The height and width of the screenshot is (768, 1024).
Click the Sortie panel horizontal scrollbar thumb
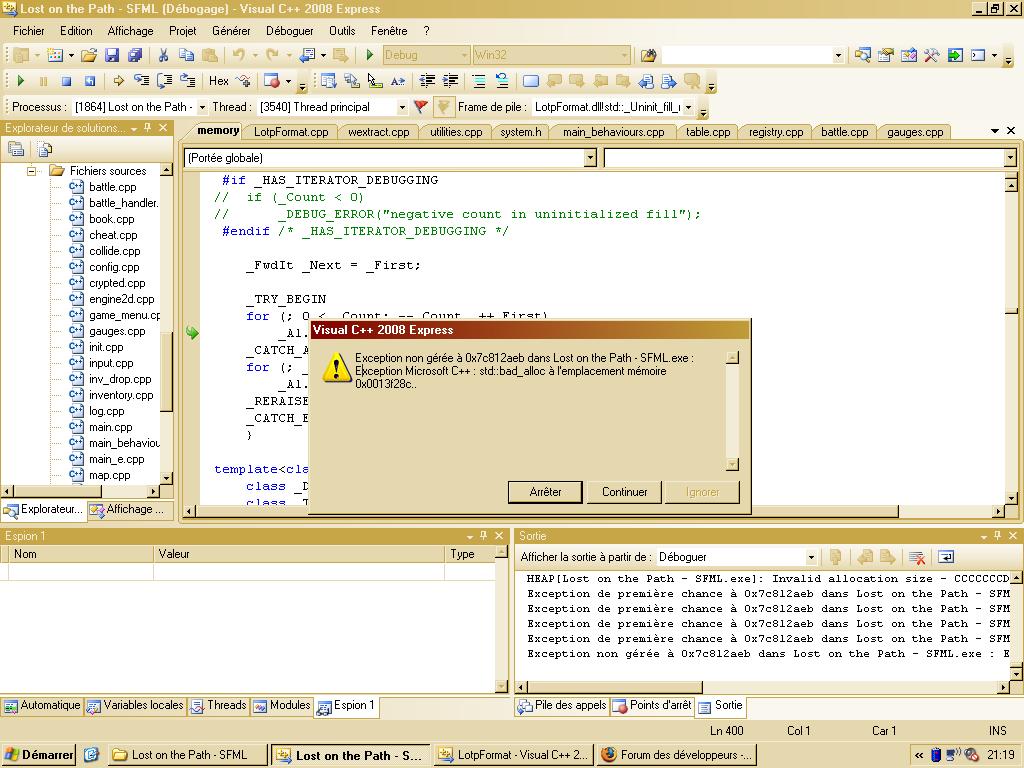[615, 687]
